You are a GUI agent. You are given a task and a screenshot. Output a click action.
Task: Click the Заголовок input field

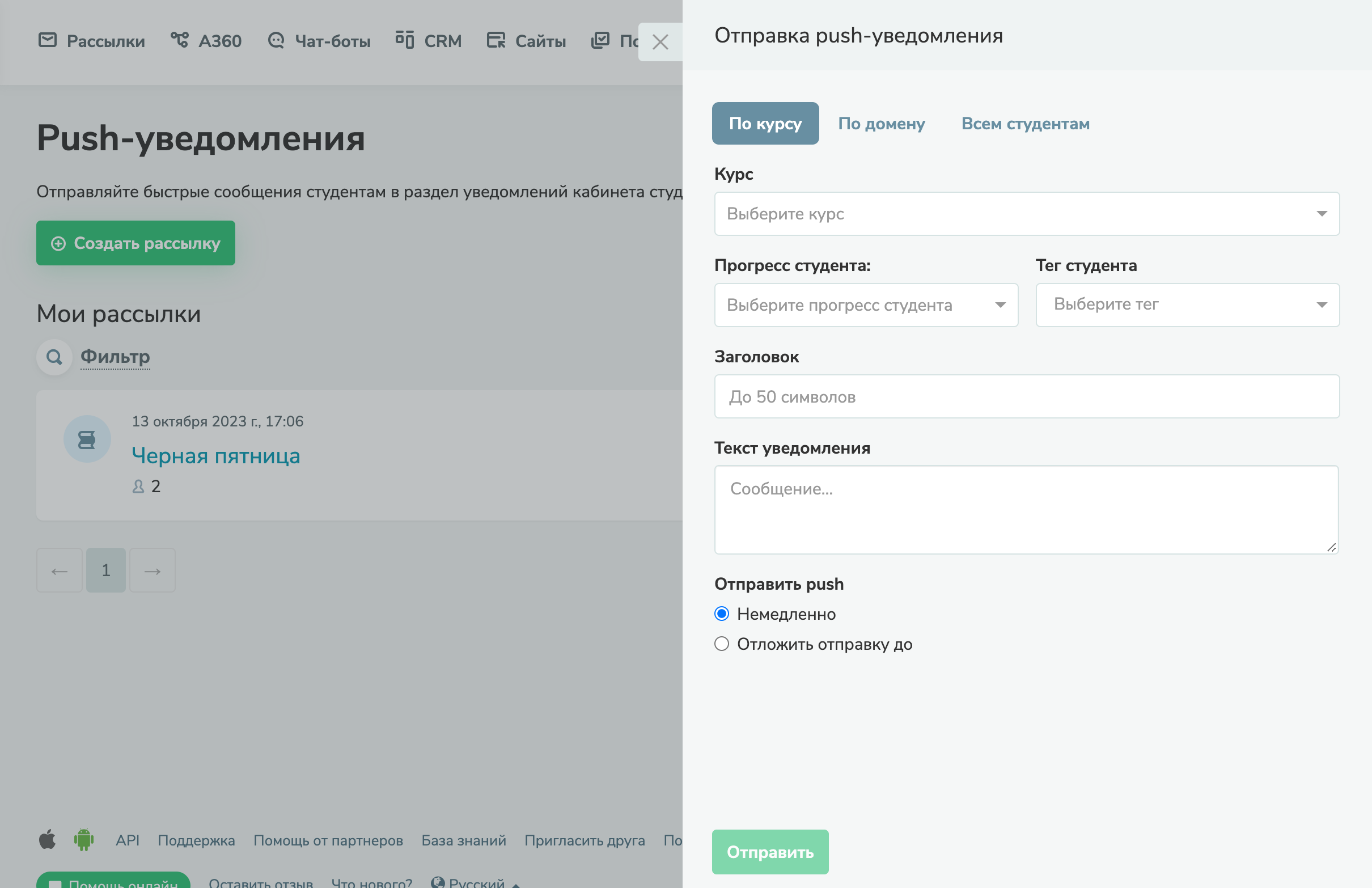[x=1026, y=397]
